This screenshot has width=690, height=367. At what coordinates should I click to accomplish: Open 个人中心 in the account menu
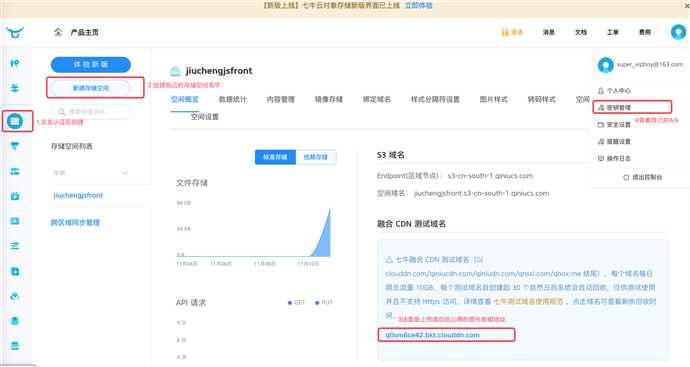click(614, 91)
